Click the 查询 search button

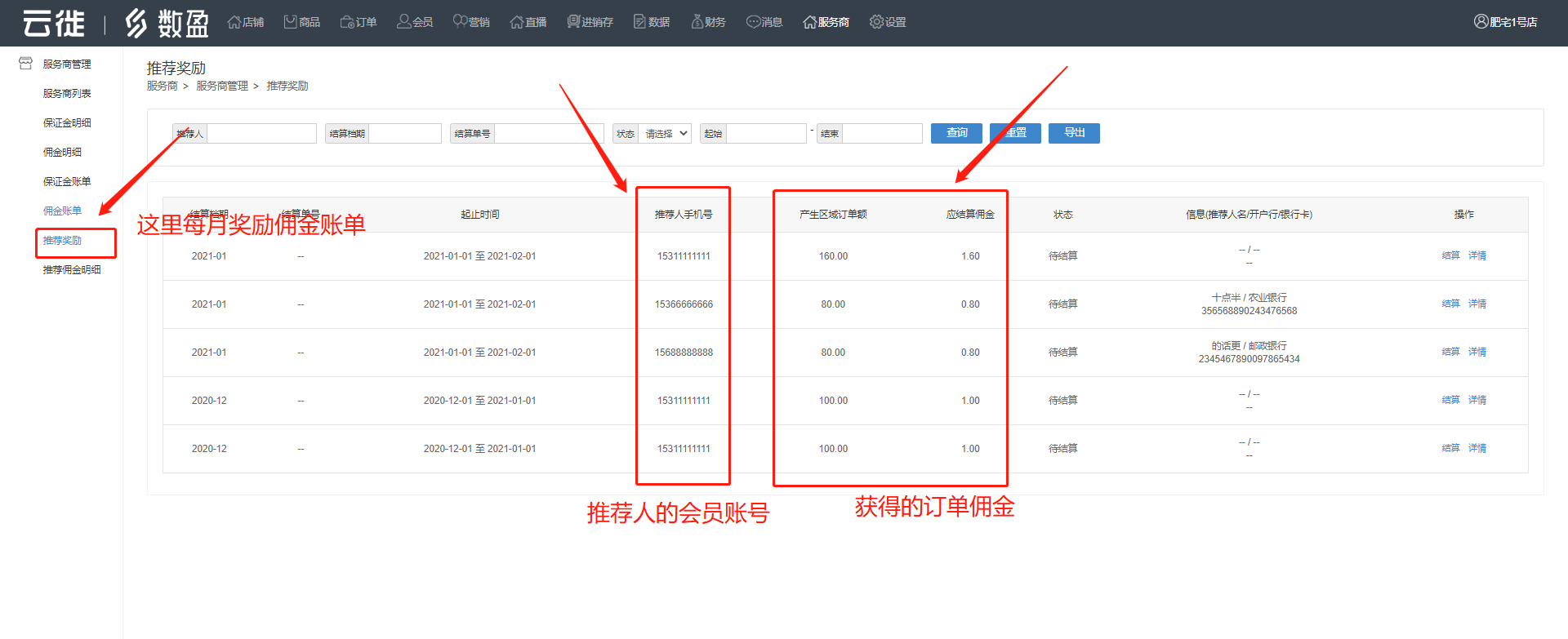[956, 133]
